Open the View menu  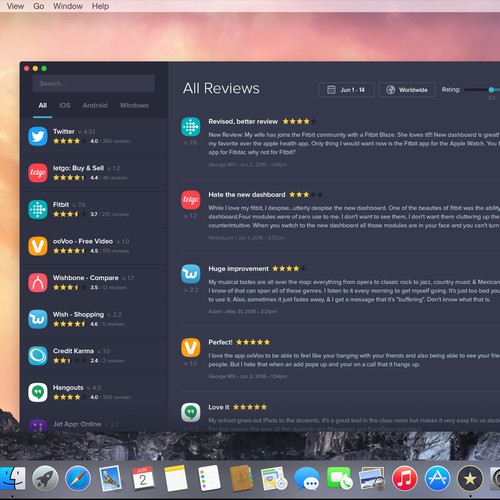click(x=15, y=6)
